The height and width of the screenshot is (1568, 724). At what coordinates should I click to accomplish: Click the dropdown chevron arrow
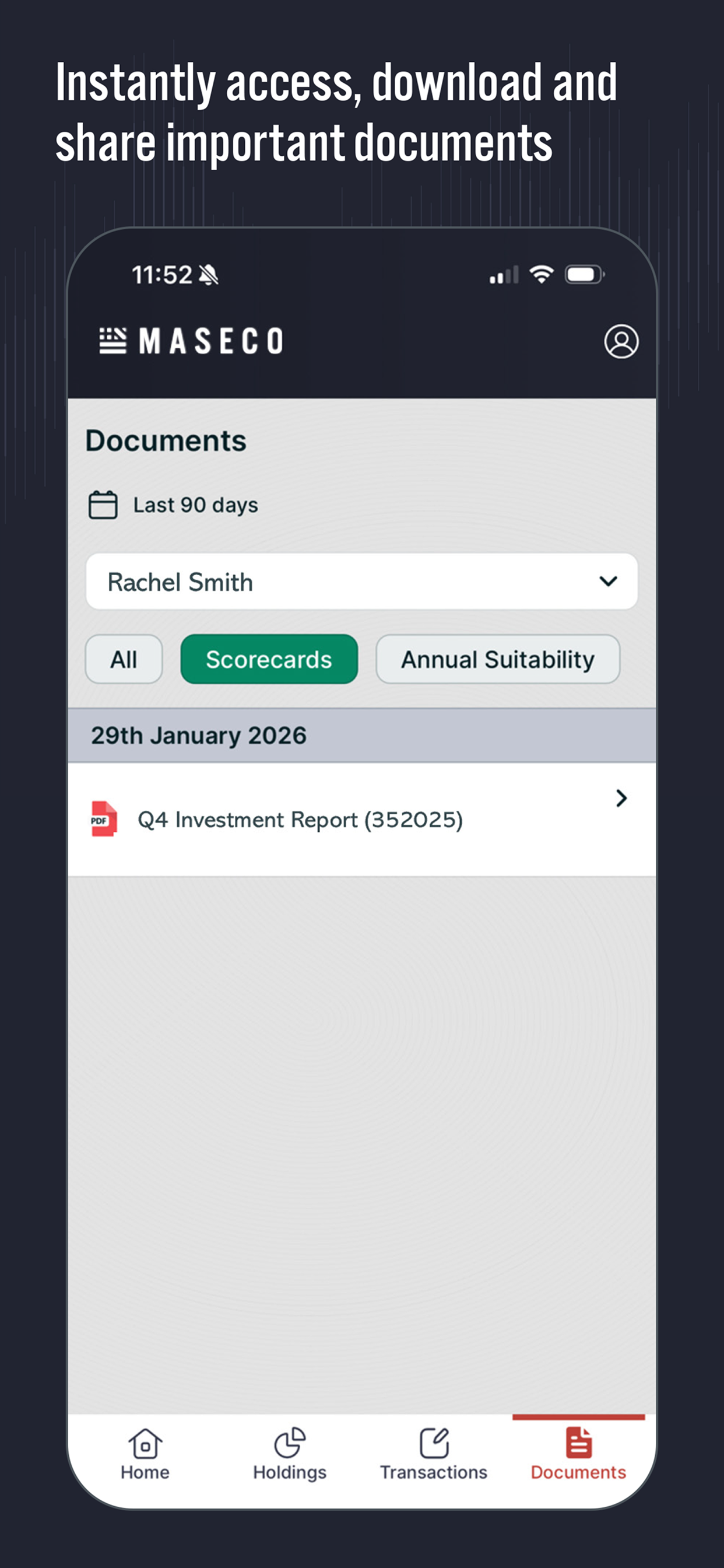click(608, 582)
